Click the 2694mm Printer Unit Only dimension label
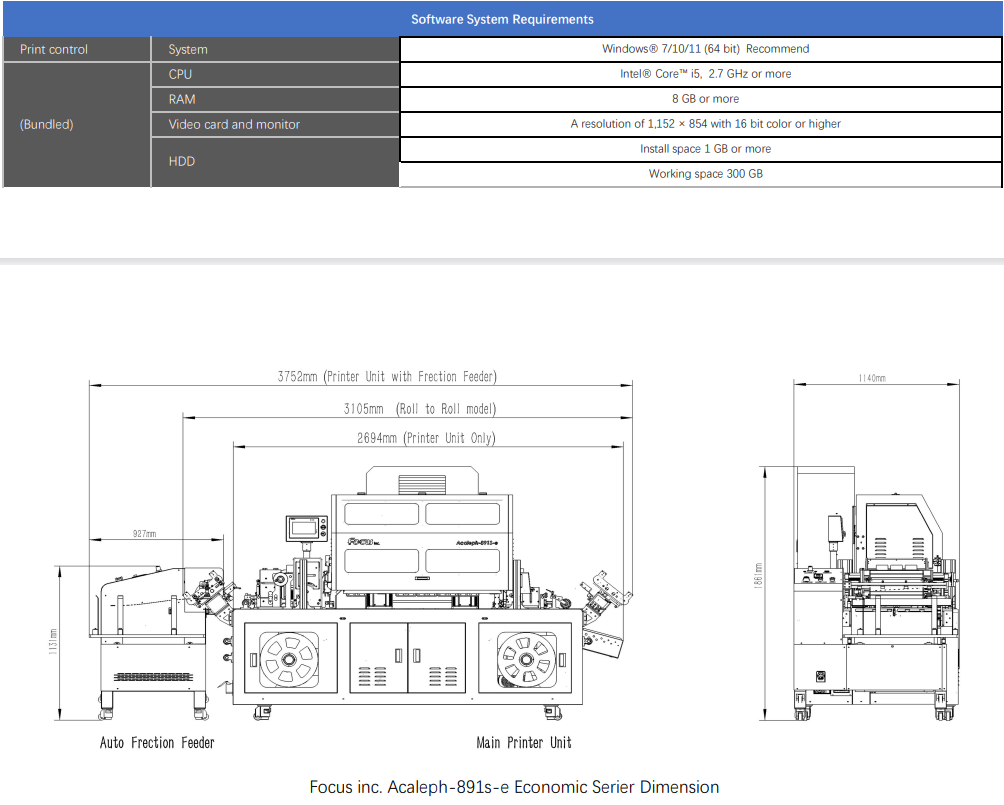1004x805 pixels. click(x=426, y=438)
